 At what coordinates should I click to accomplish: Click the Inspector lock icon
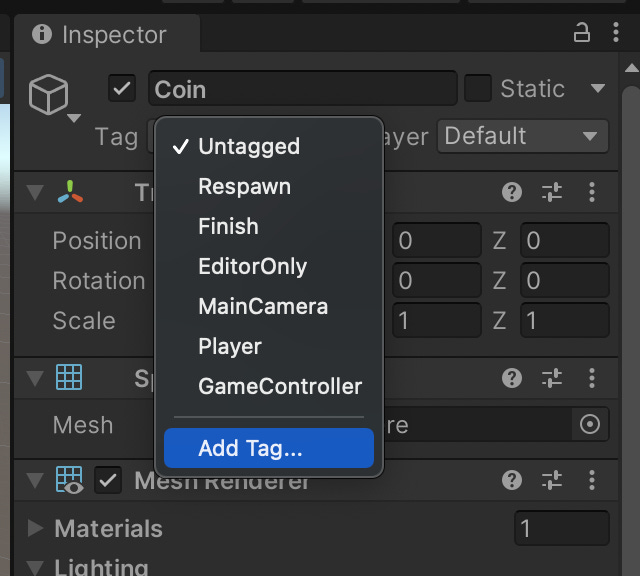click(x=582, y=32)
